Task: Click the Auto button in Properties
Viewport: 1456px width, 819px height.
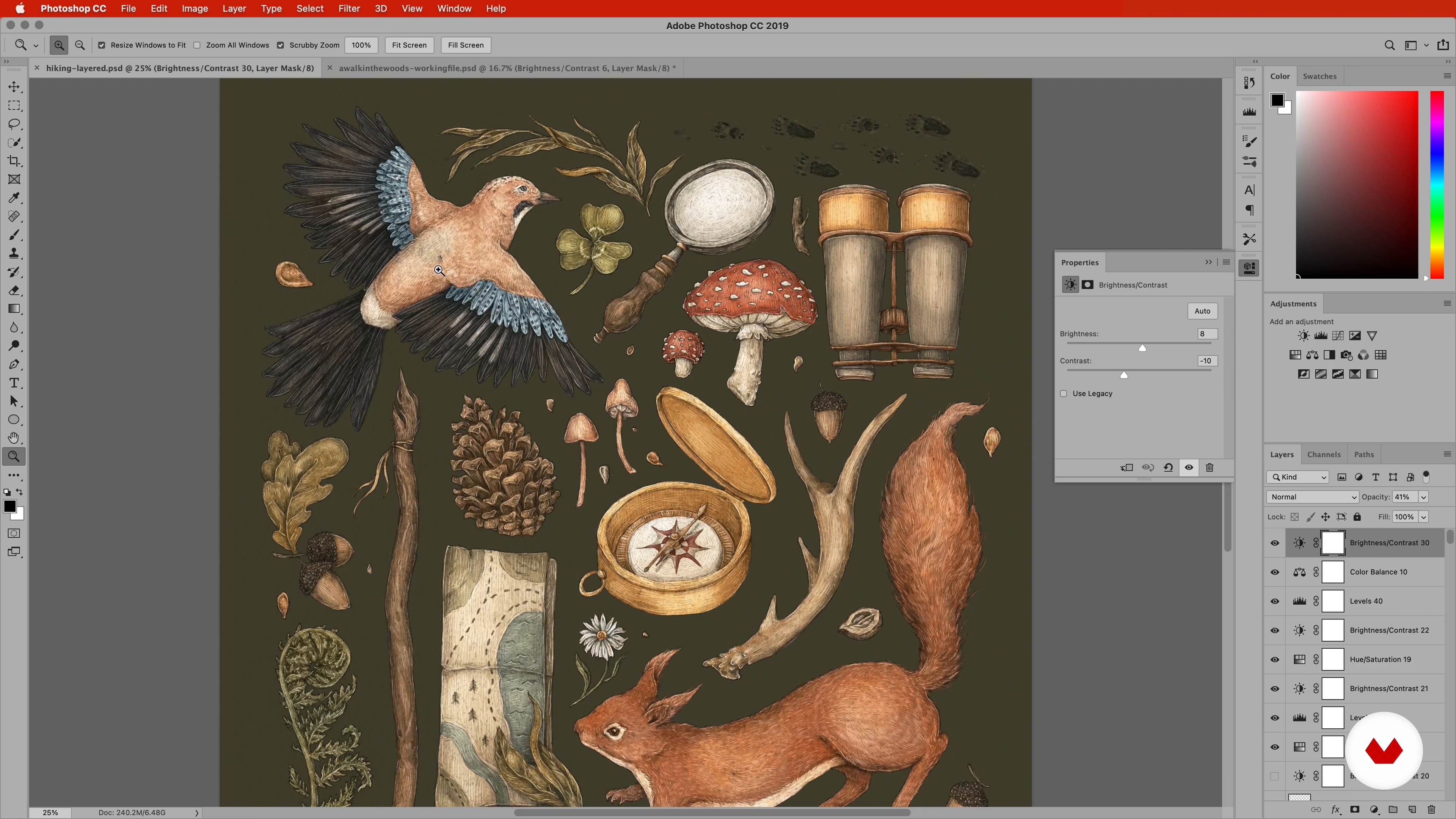Action: [x=1202, y=311]
